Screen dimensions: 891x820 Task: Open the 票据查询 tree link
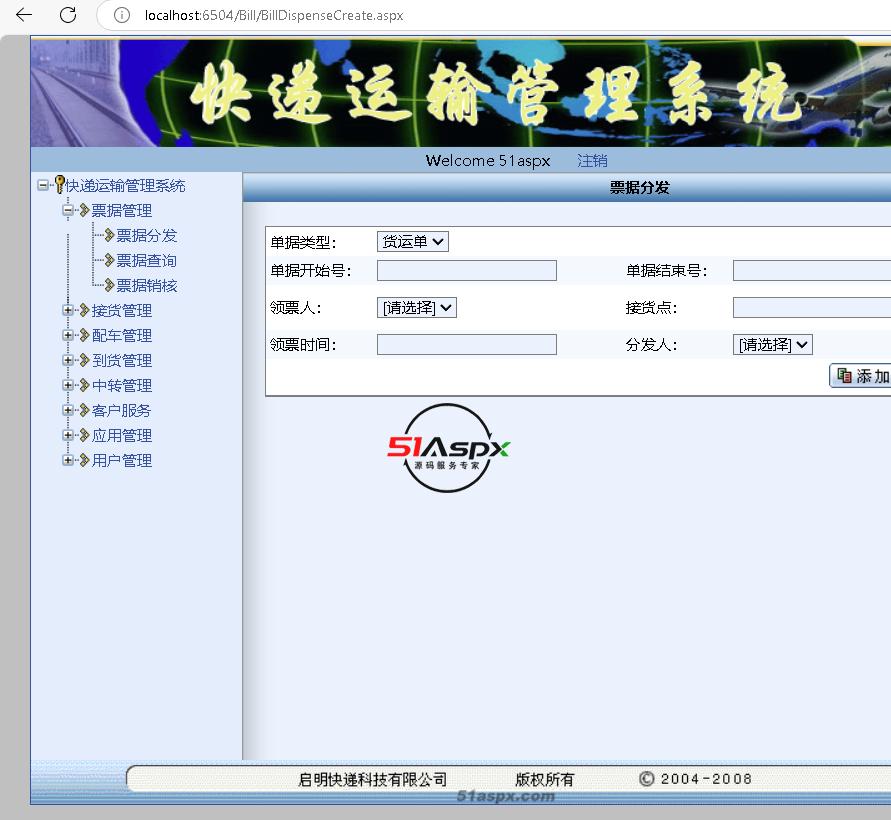(147, 261)
